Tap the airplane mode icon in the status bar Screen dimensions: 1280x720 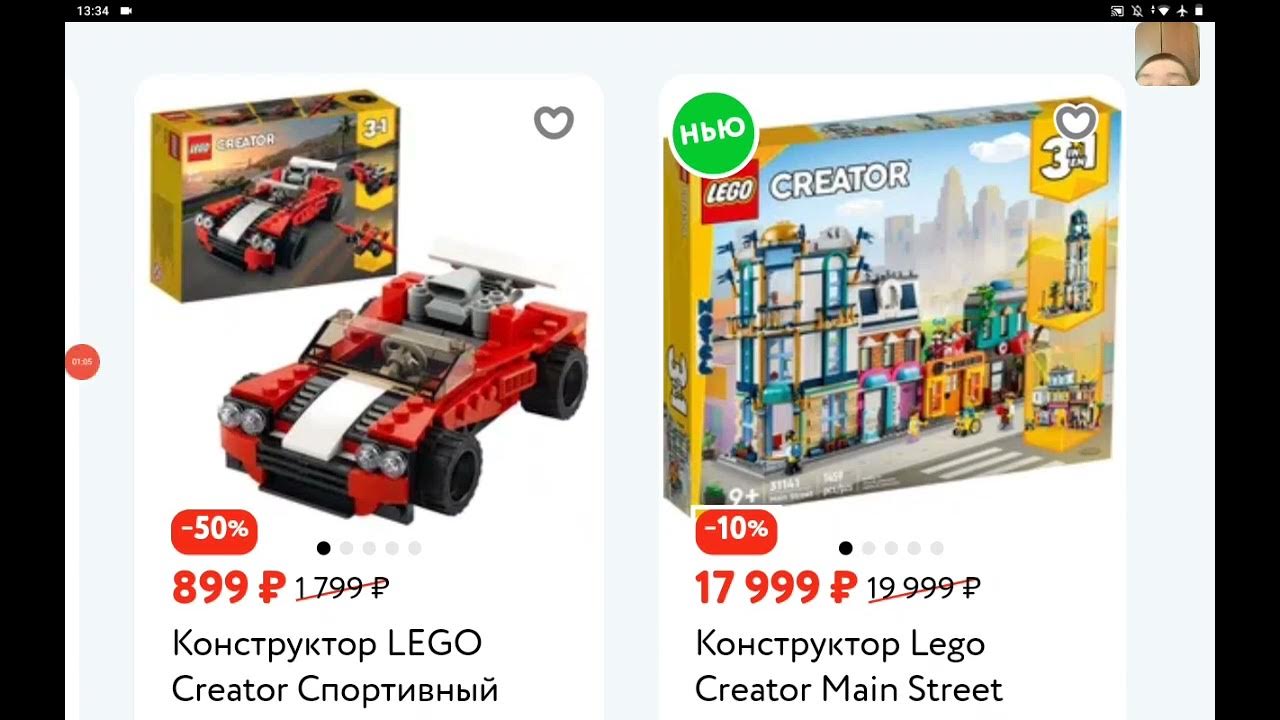pos(1182,10)
